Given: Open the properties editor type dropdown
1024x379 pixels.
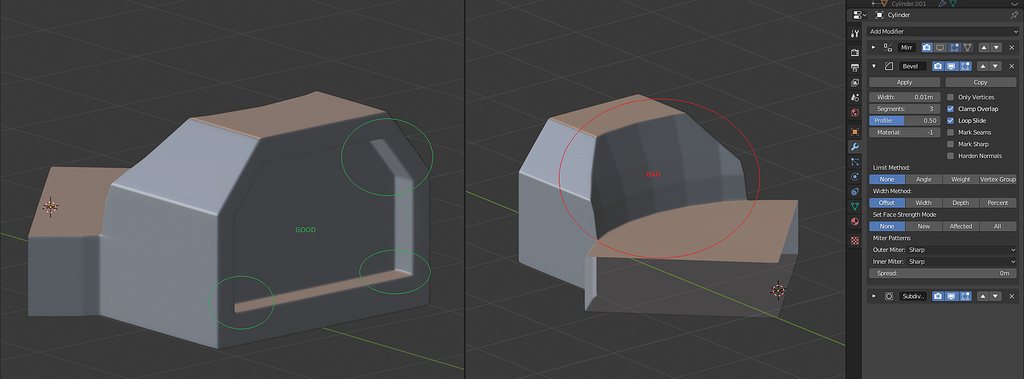Looking at the screenshot, I should pyautogui.click(x=859, y=15).
